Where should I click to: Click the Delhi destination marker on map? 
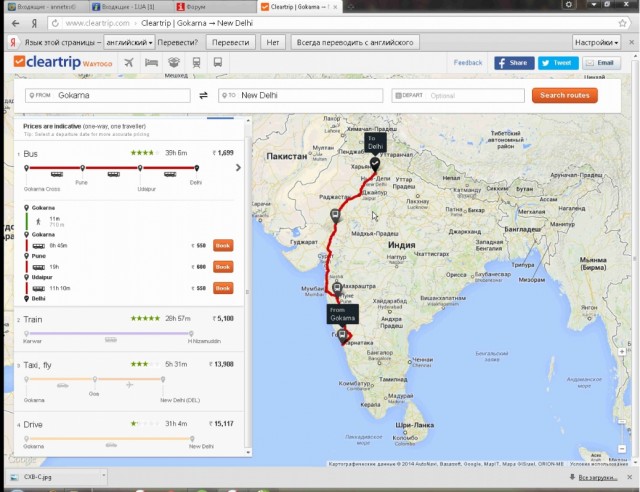[x=375, y=162]
